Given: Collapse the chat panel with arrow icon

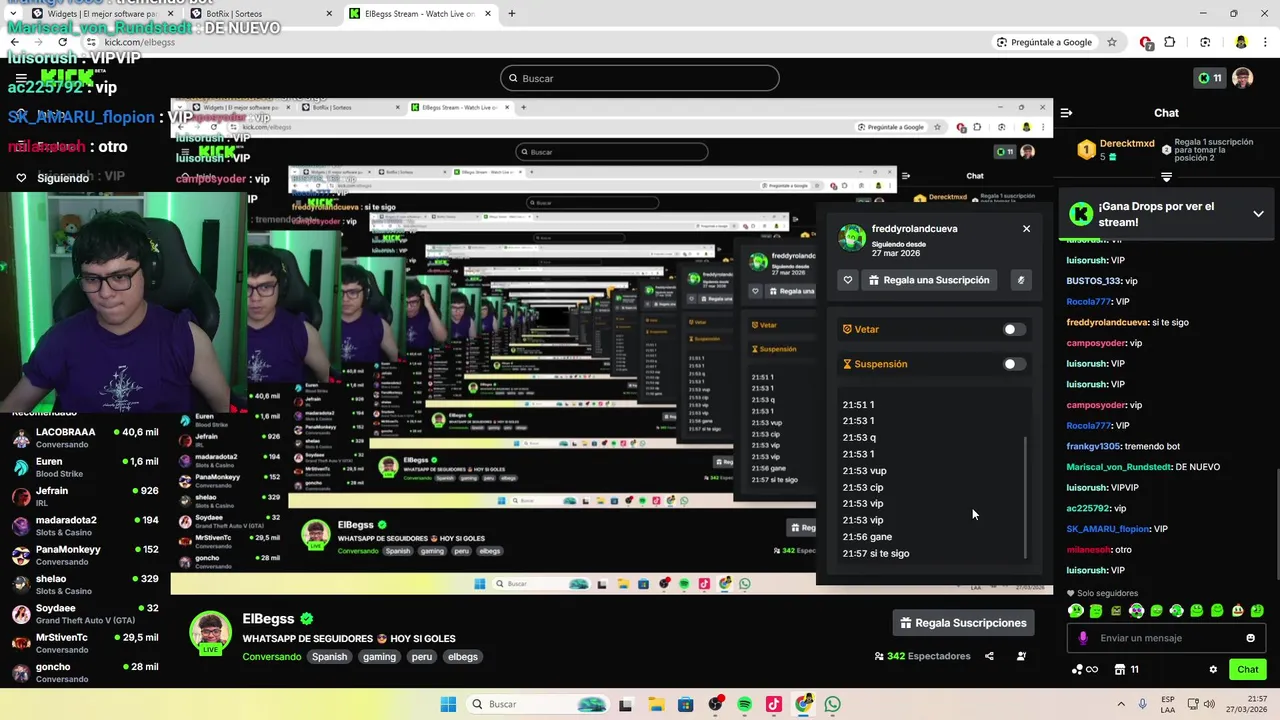Looking at the screenshot, I should pos(1066,113).
